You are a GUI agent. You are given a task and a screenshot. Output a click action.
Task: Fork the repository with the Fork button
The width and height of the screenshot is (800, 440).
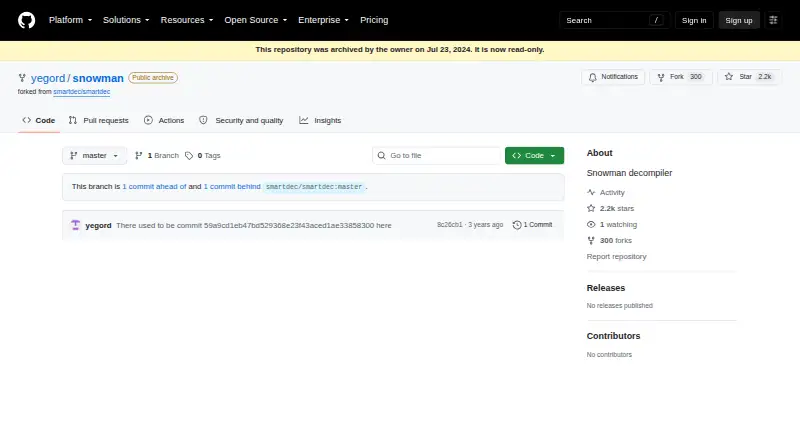click(x=681, y=77)
